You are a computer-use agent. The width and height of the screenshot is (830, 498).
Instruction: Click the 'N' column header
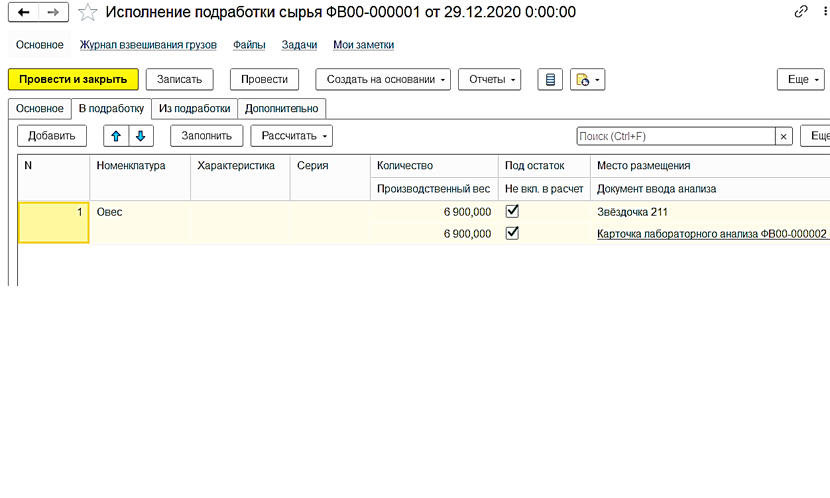click(x=53, y=177)
